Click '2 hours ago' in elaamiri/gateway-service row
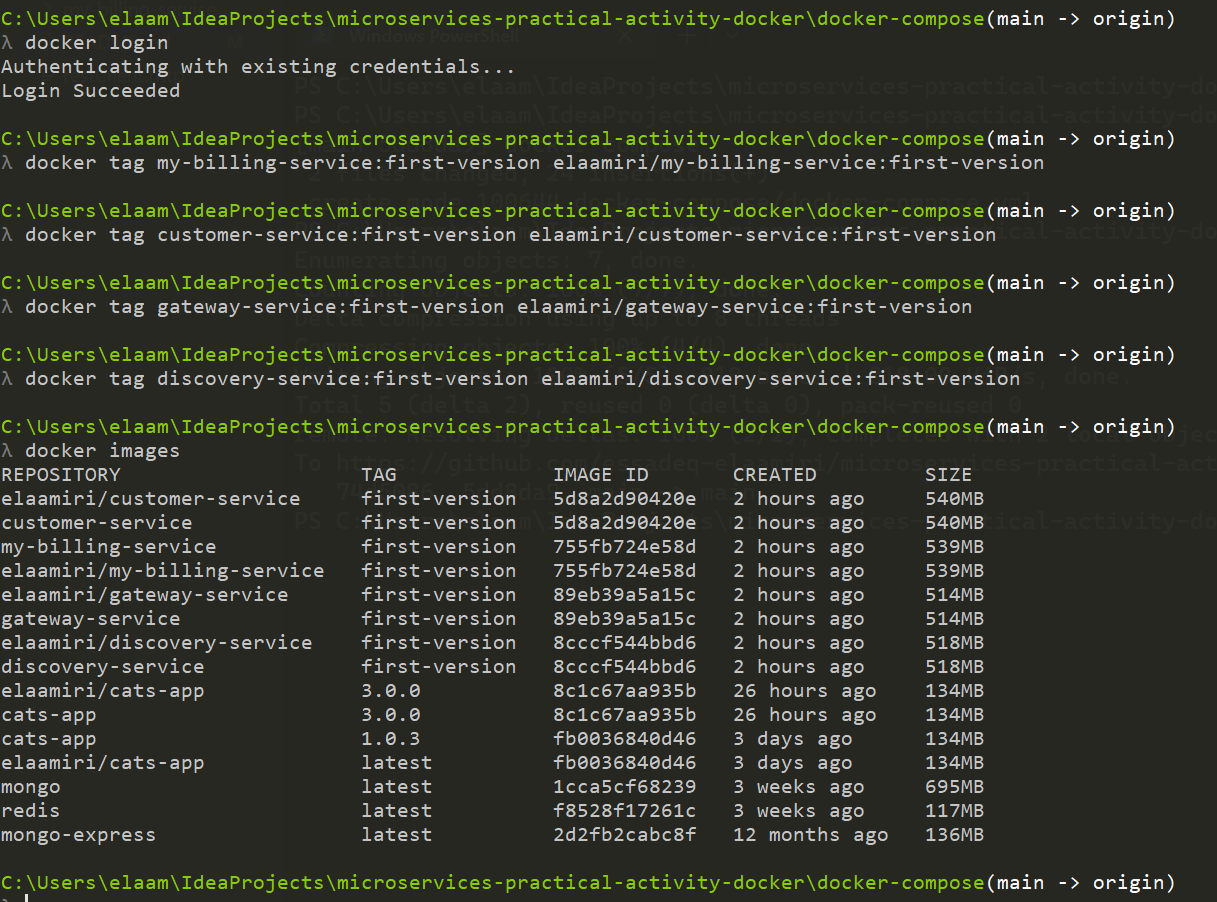The height and width of the screenshot is (902, 1217). [799, 595]
